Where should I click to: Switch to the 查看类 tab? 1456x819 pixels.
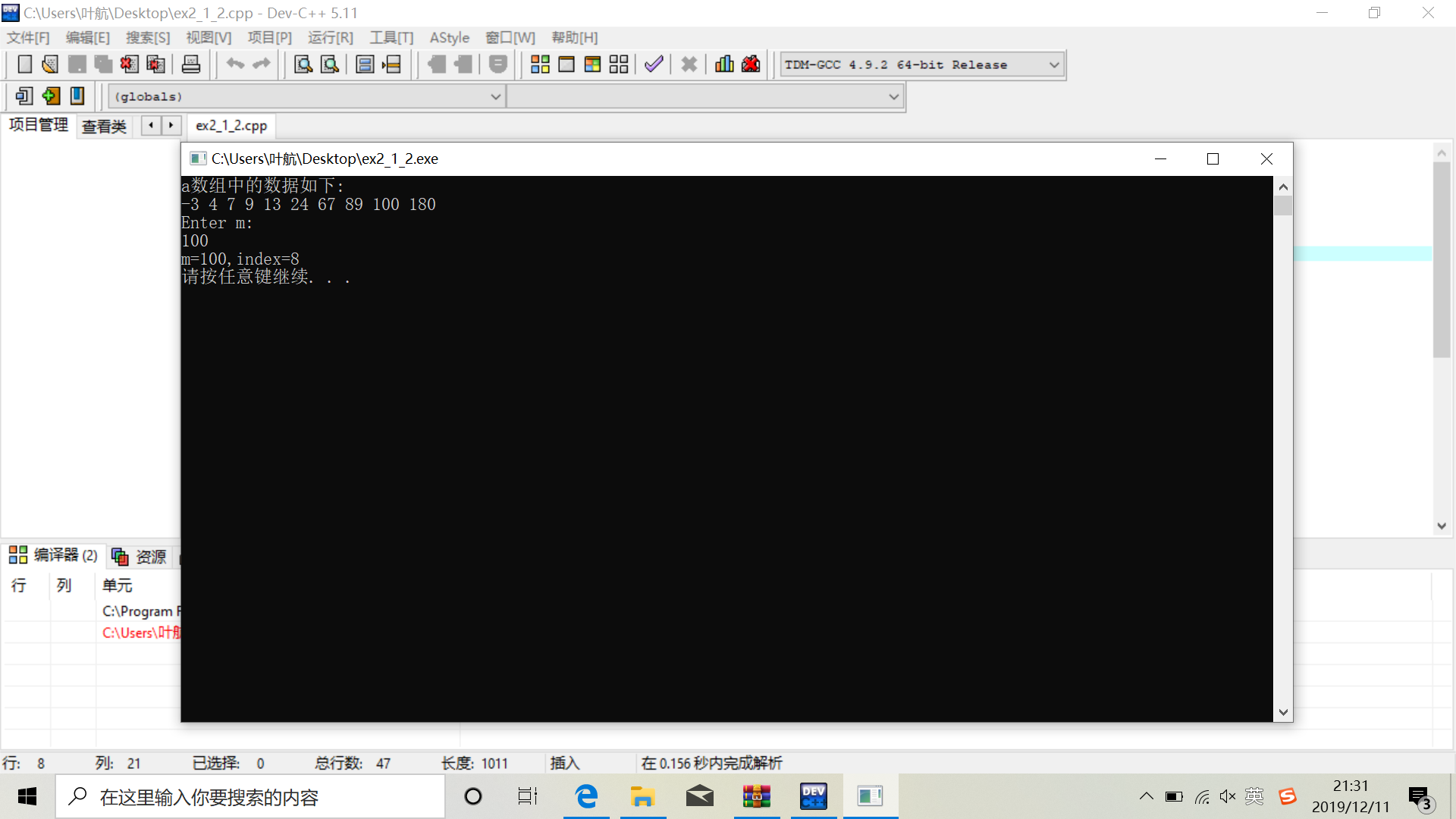point(104,127)
